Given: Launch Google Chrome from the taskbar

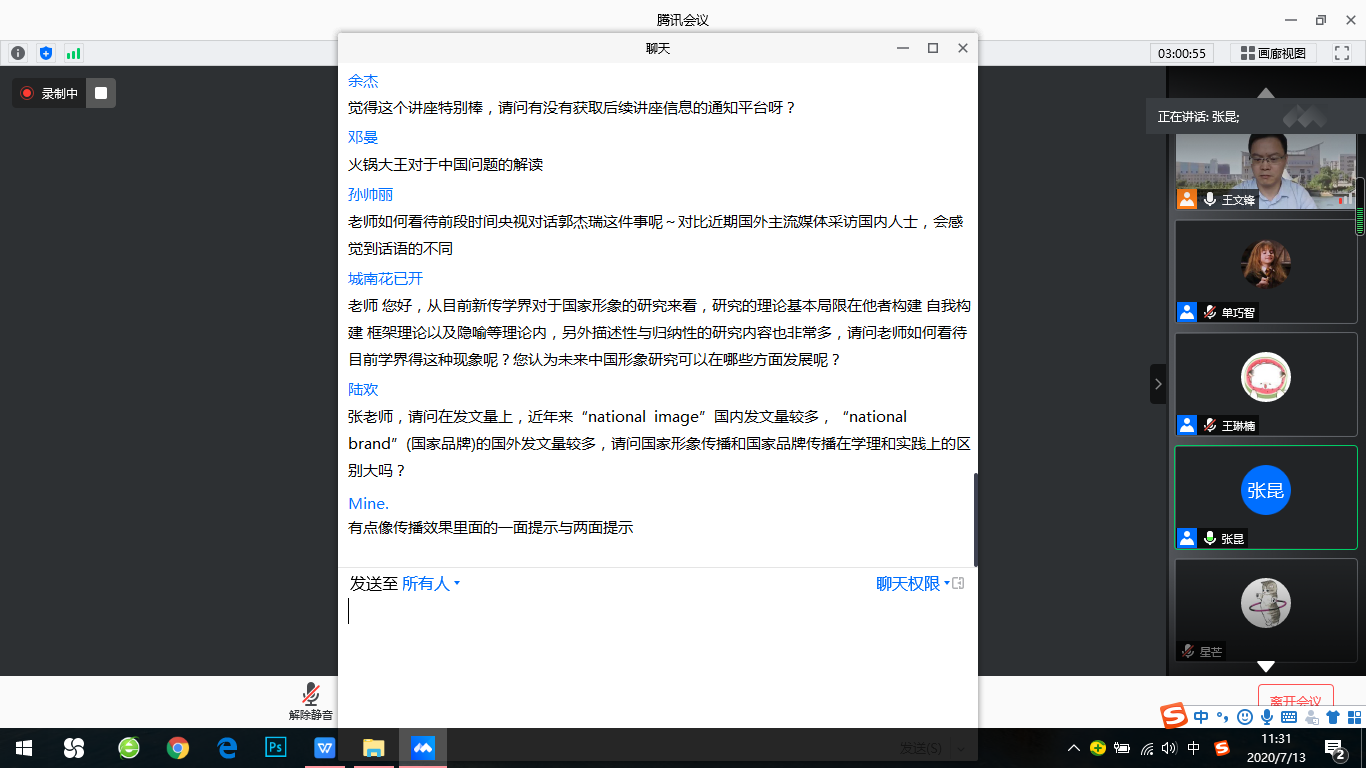Looking at the screenshot, I should [x=178, y=748].
